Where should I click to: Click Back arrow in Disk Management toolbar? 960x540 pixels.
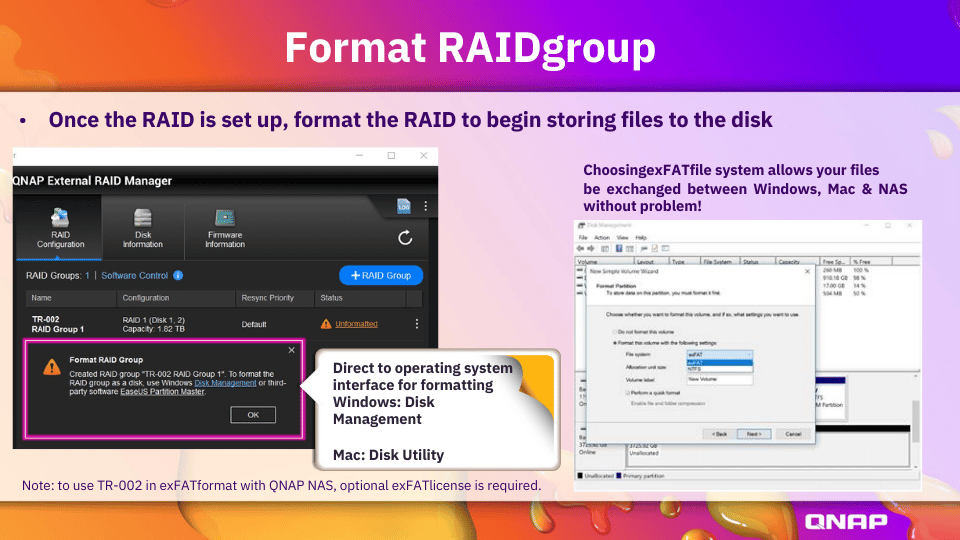(580, 249)
